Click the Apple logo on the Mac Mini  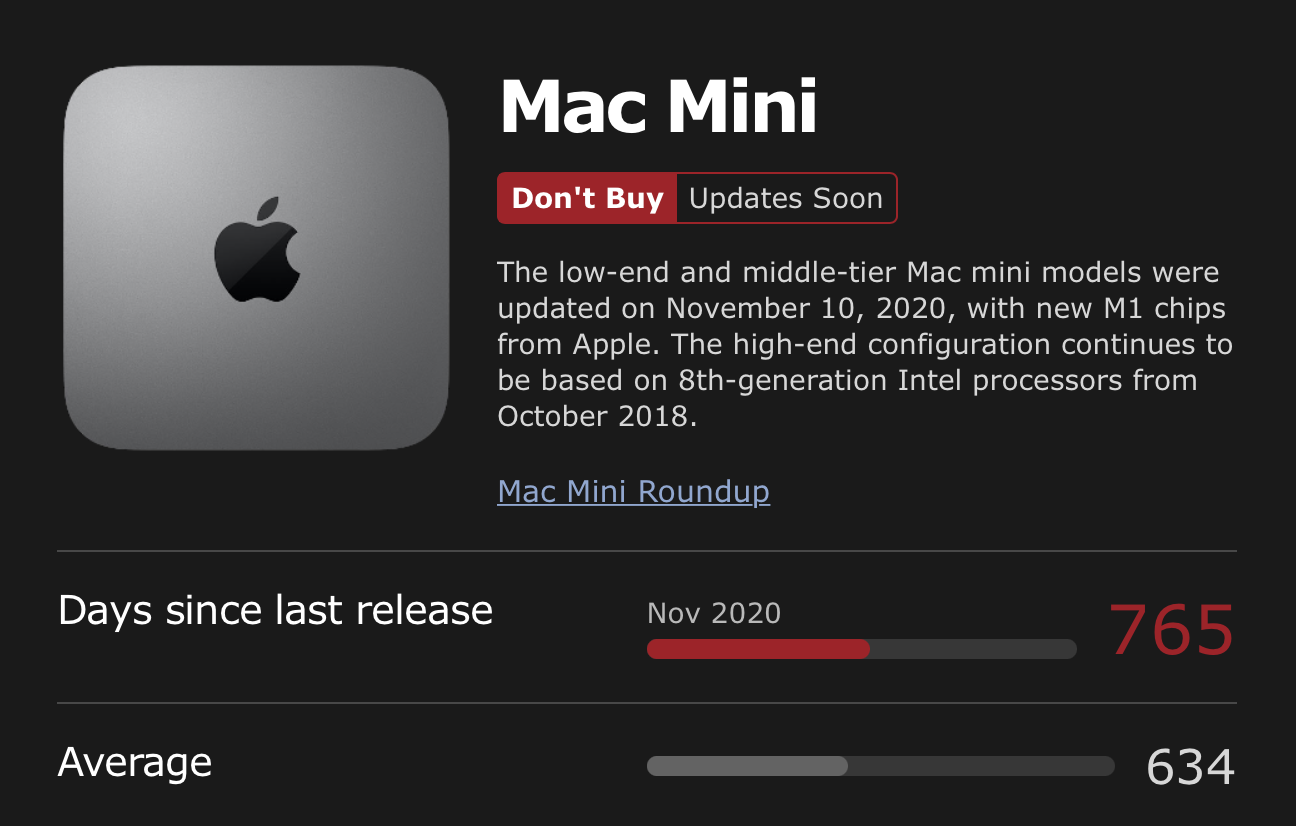pyautogui.click(x=256, y=250)
